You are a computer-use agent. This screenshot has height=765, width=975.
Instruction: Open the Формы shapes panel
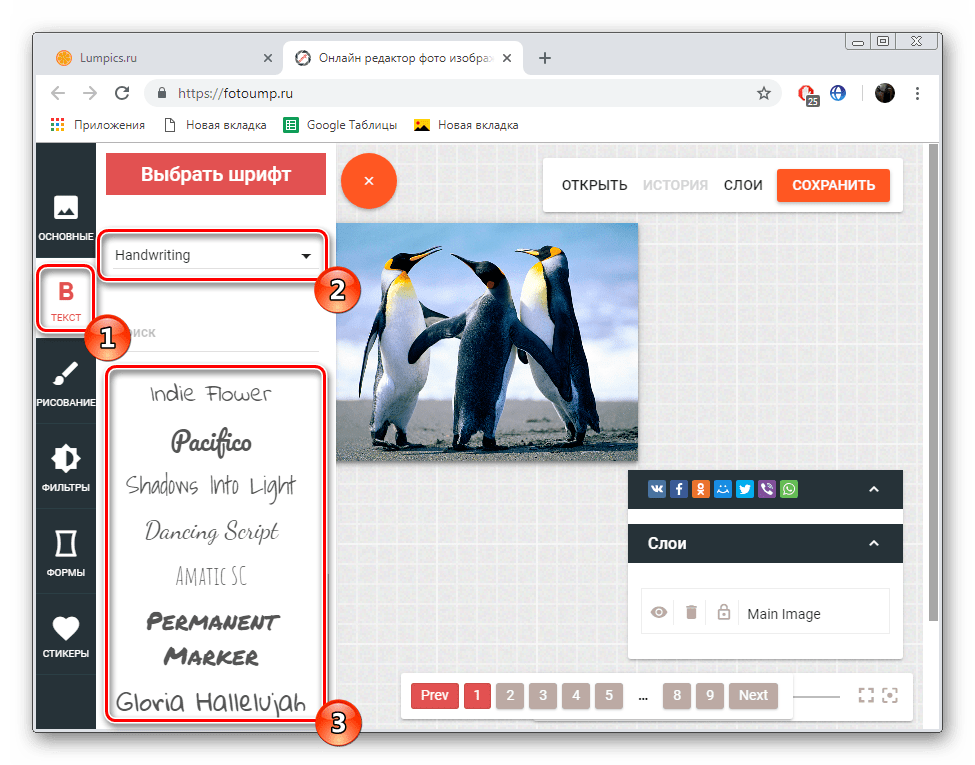pyautogui.click(x=66, y=554)
